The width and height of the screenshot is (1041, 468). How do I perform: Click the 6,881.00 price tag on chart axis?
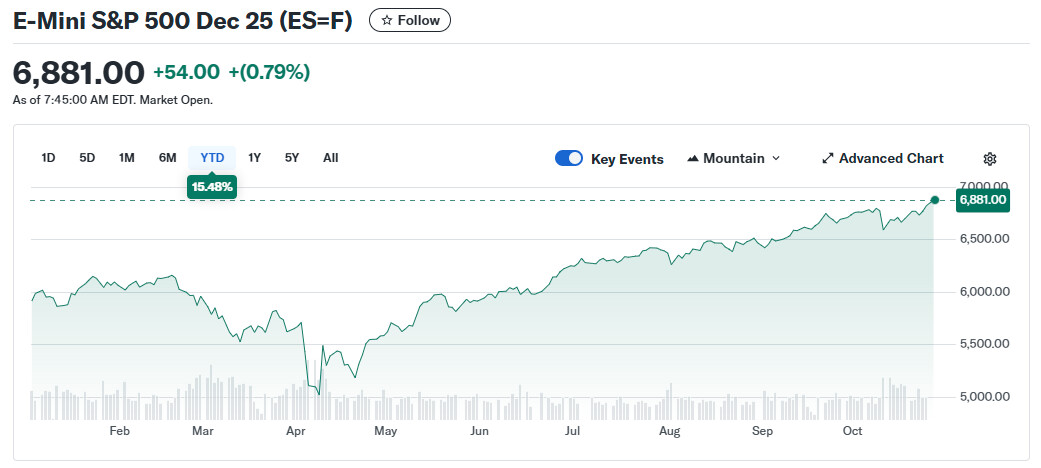point(982,200)
